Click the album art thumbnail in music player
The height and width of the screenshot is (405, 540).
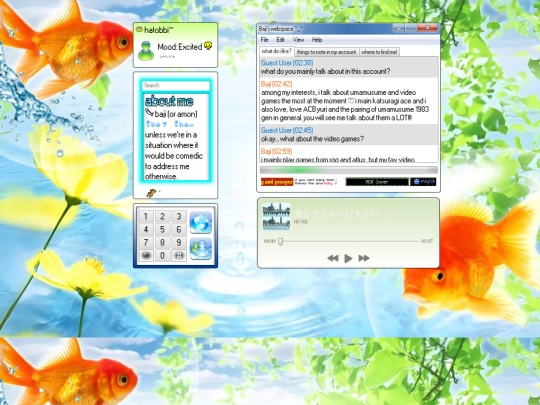coord(276,216)
